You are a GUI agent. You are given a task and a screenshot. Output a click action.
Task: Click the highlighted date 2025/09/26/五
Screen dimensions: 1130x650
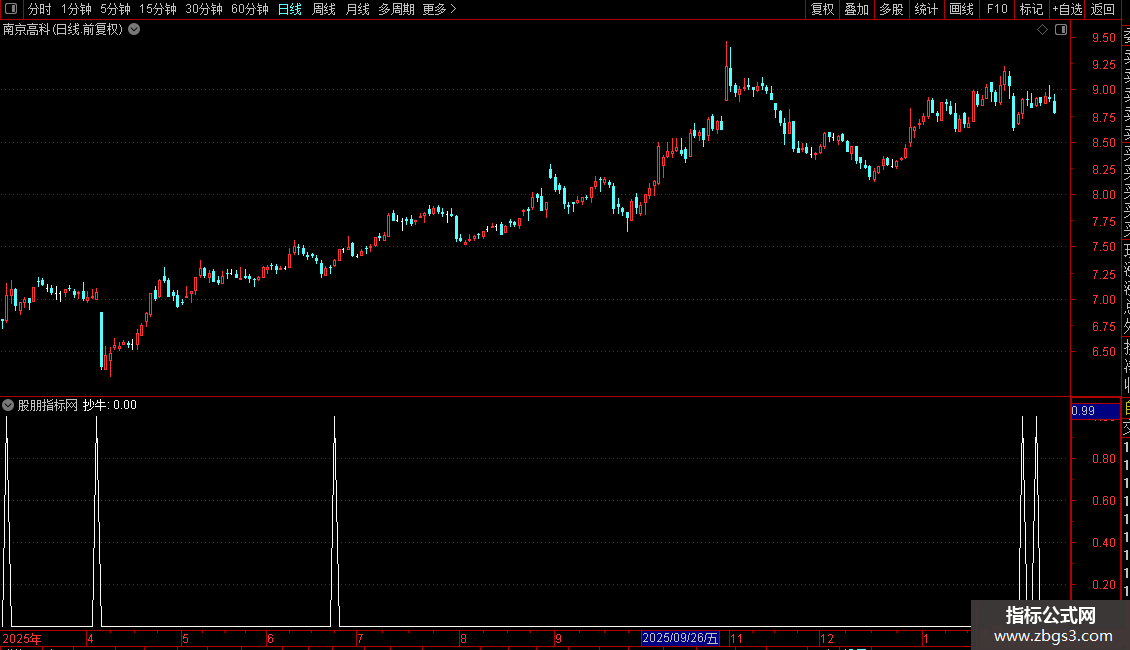point(680,638)
